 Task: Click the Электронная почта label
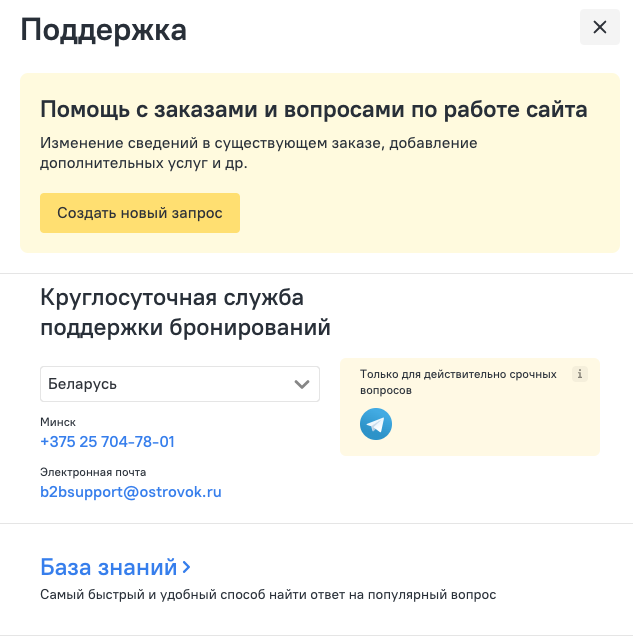93,472
